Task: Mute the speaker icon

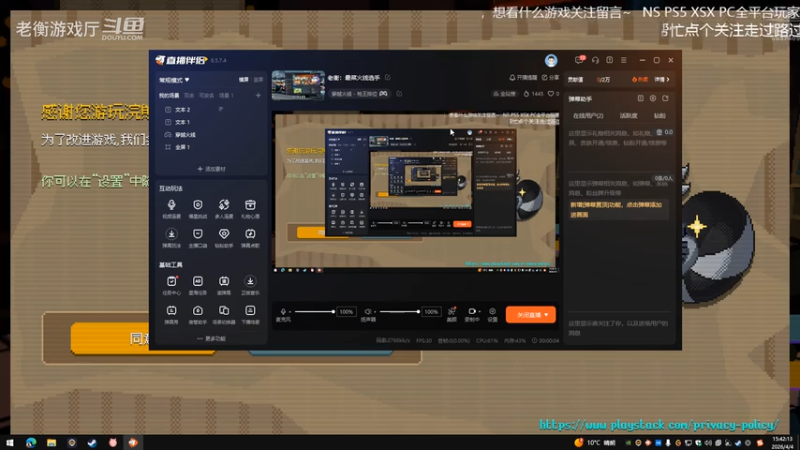Action: pyautogui.click(x=368, y=311)
